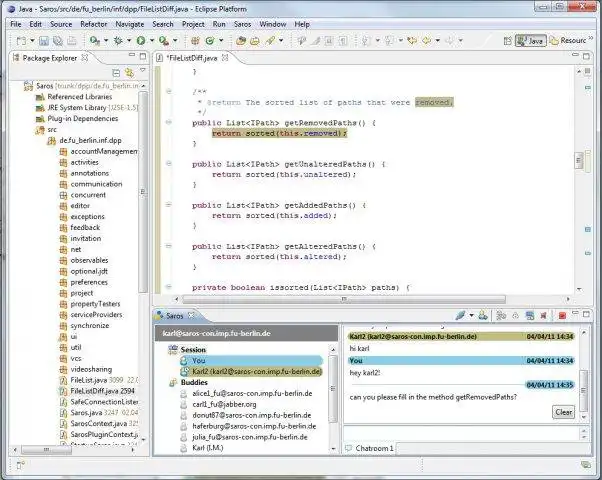Click the green Run button icon
This screenshot has width=602, height=480.
click(141, 41)
